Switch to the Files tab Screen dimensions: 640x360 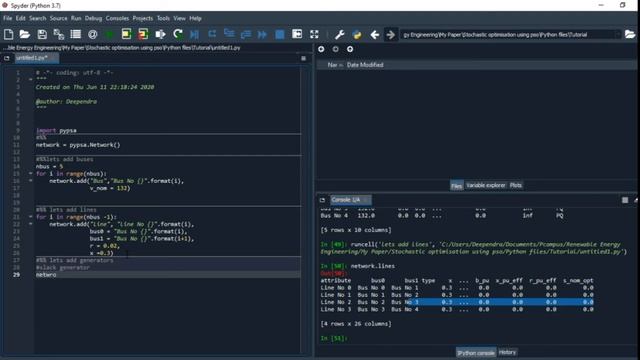[x=456, y=186]
